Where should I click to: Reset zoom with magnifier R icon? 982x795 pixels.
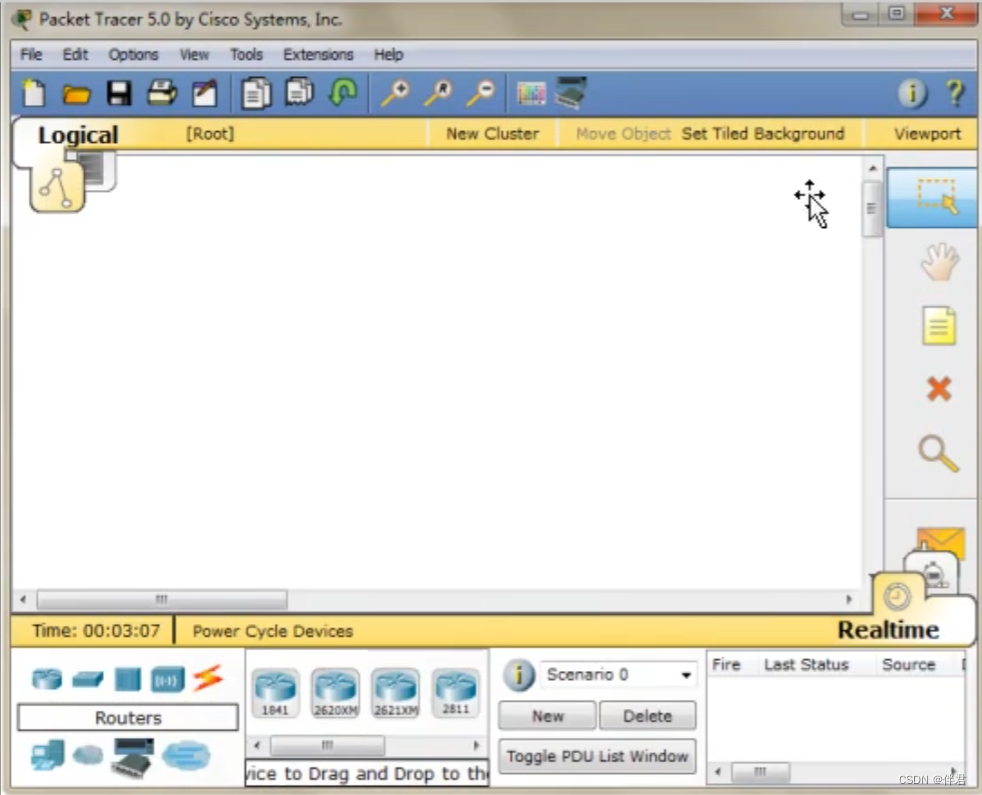(x=438, y=93)
